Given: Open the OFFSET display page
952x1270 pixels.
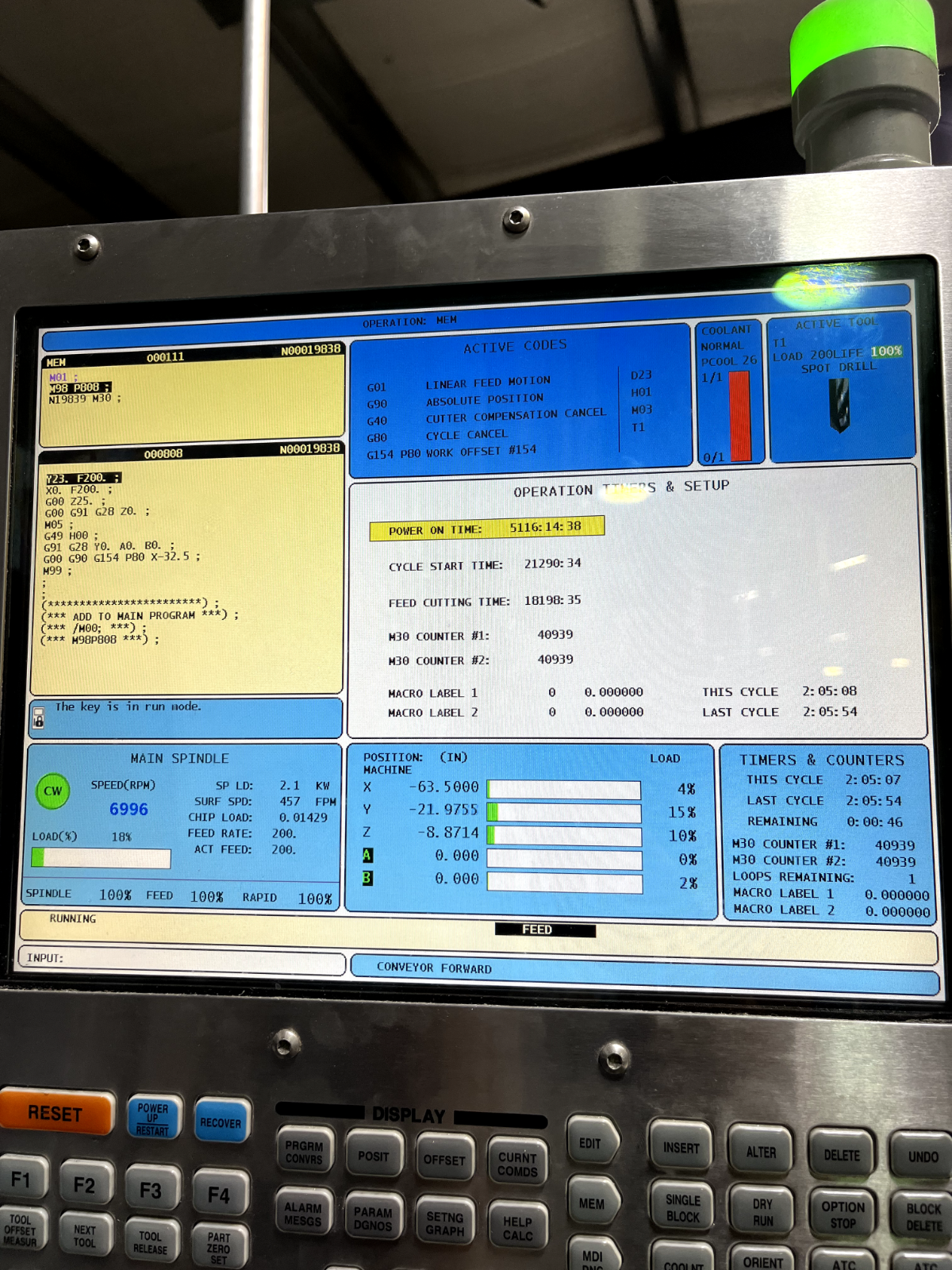Looking at the screenshot, I should click(444, 1160).
